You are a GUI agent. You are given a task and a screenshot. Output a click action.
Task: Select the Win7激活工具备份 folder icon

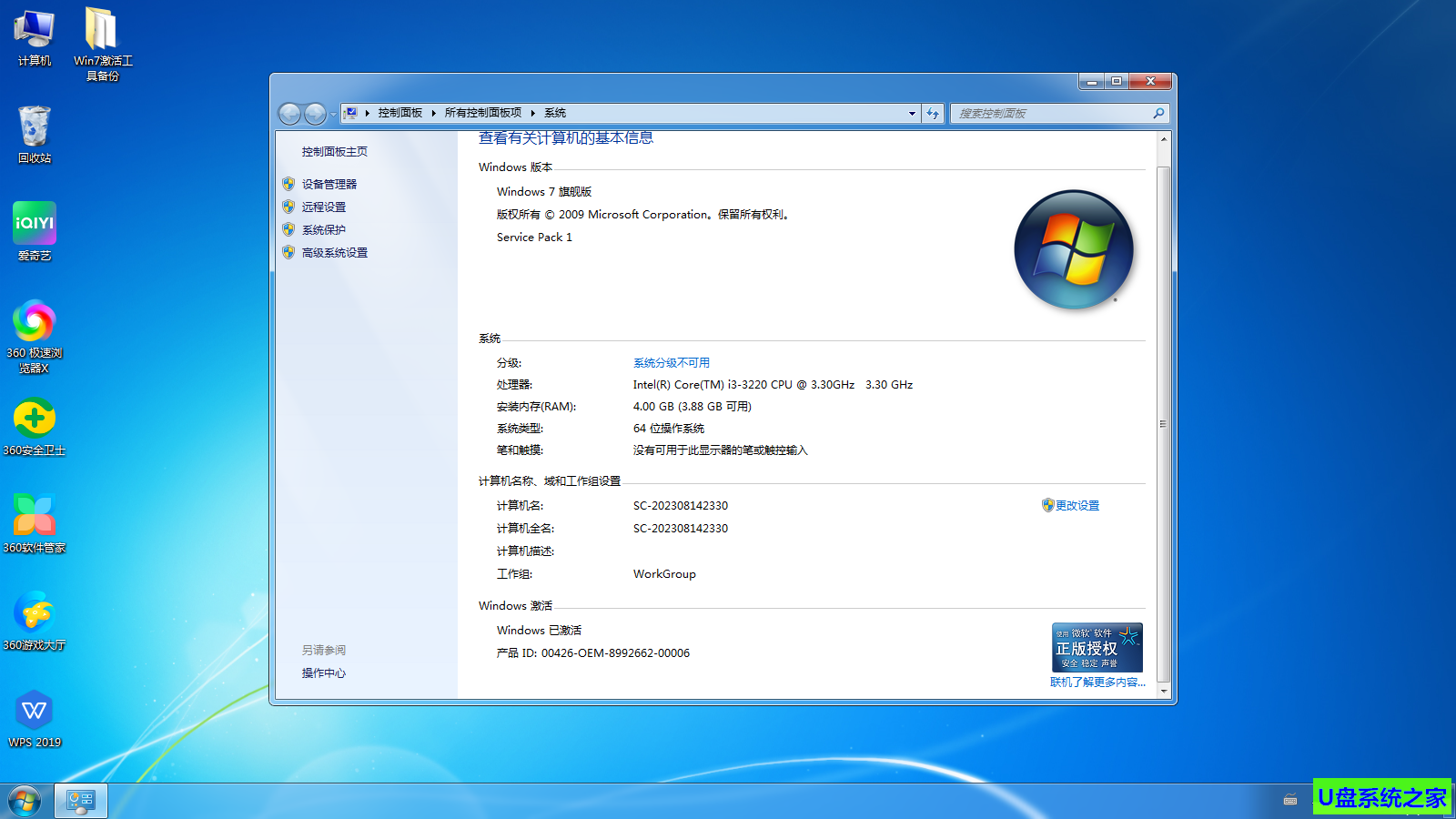point(102,31)
